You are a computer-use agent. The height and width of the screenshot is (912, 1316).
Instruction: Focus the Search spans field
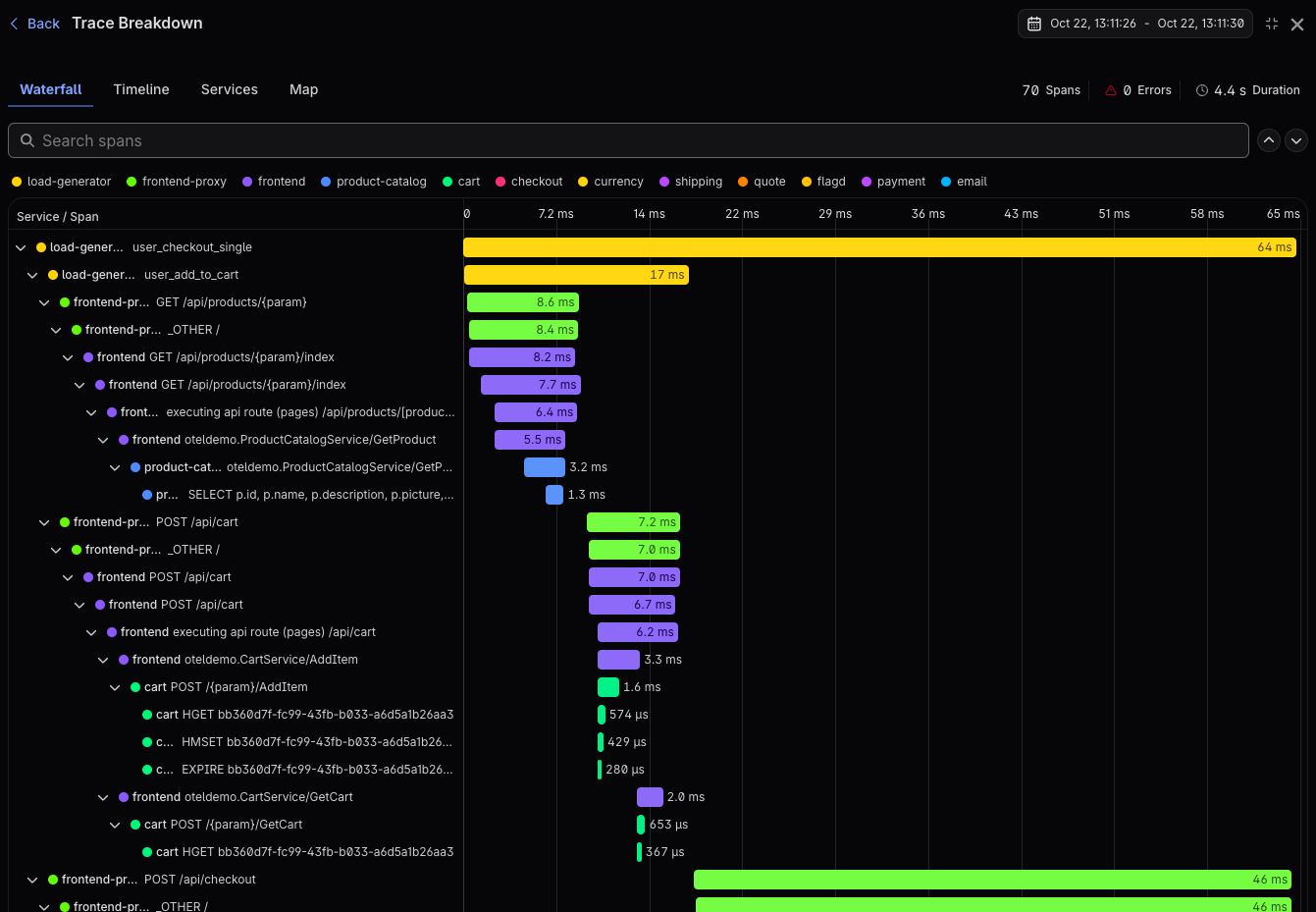[628, 140]
